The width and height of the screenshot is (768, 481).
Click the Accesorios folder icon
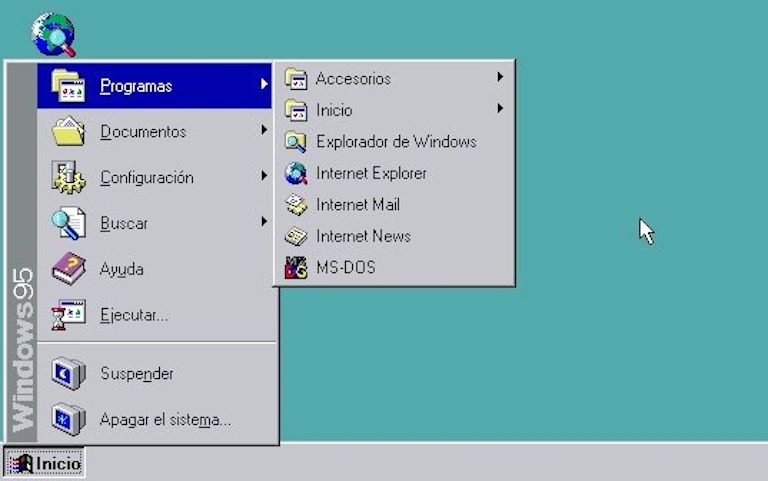296,78
